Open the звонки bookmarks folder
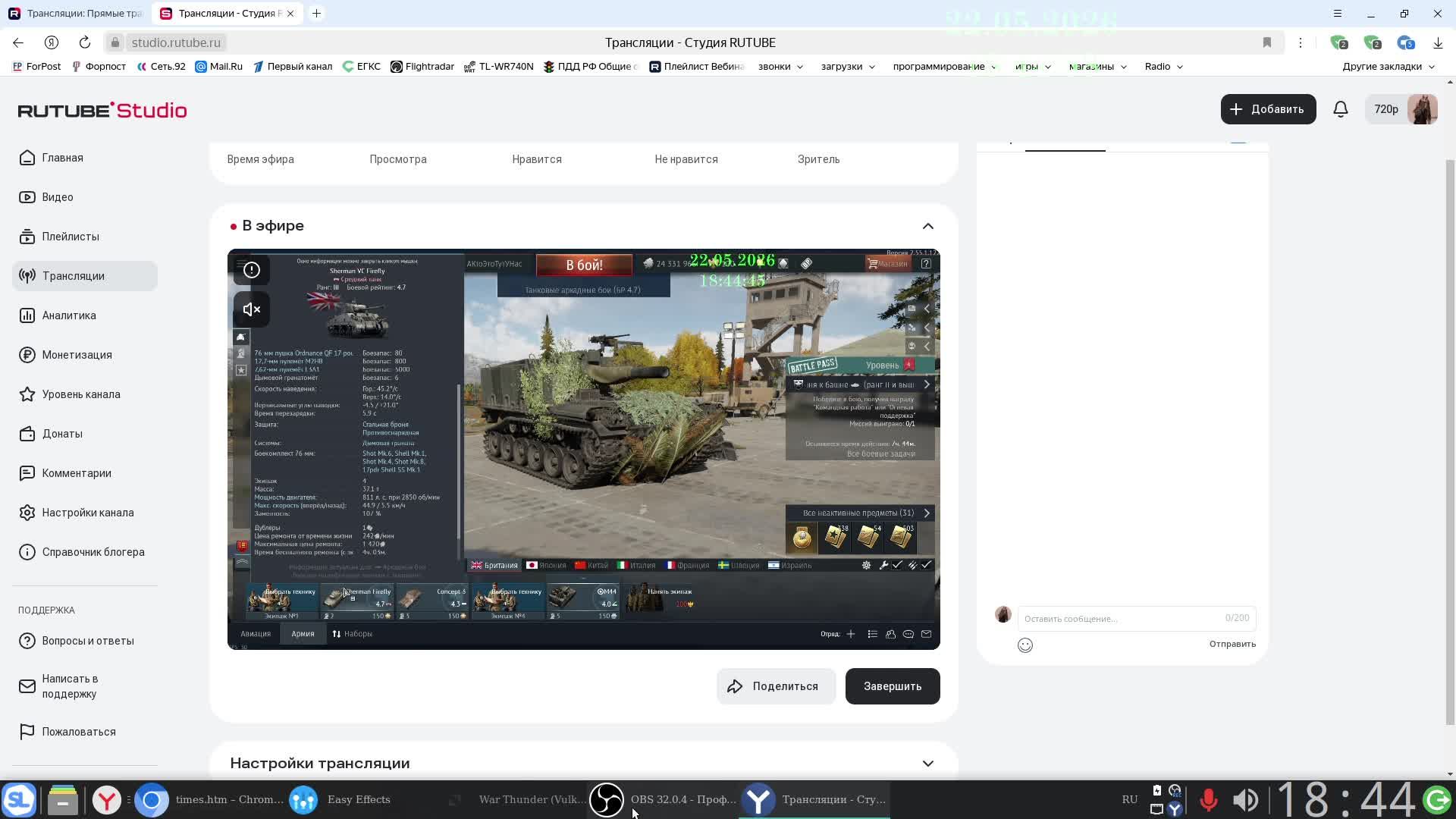The width and height of the screenshot is (1456, 819). click(780, 67)
